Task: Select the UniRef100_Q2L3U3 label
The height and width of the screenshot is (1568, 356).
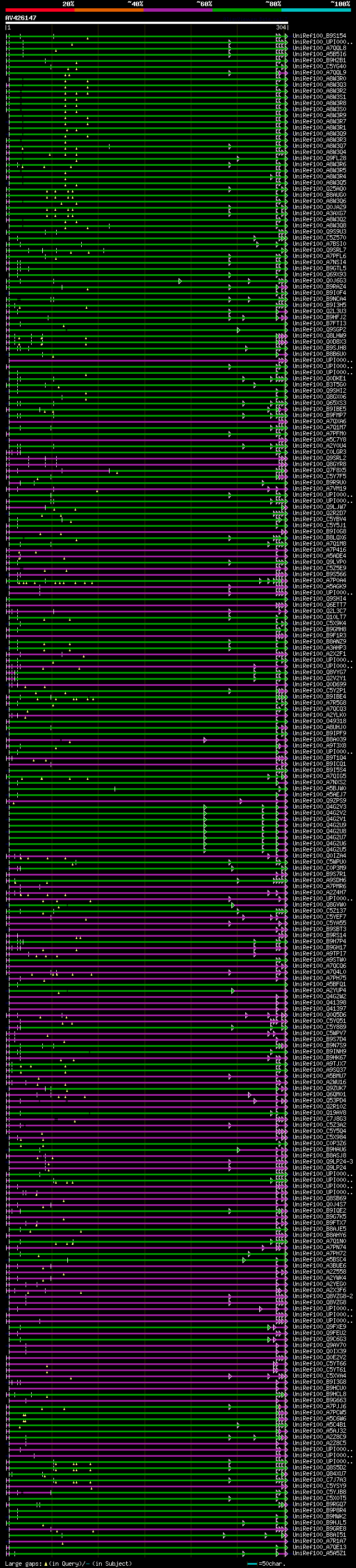Action: click(x=319, y=311)
